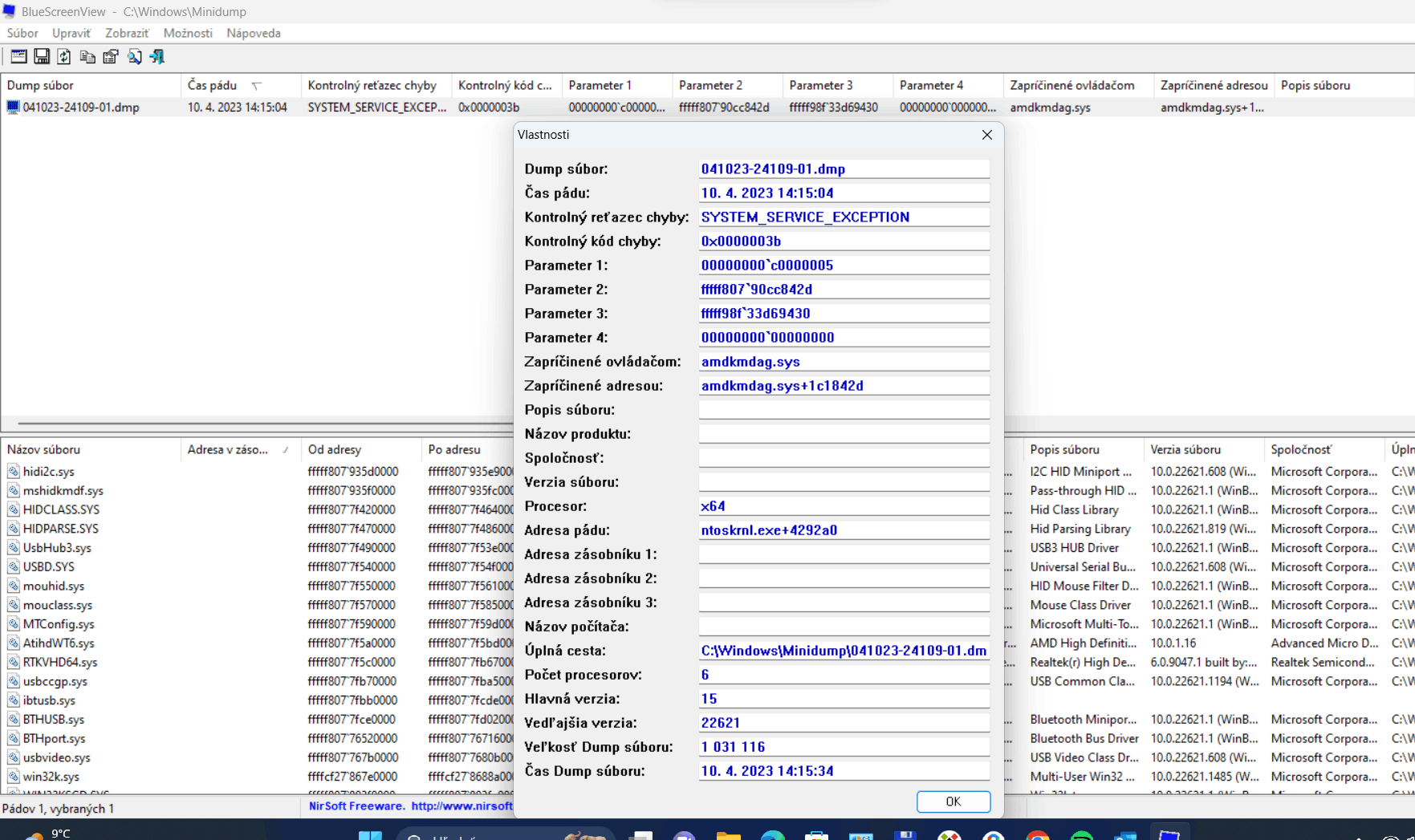
Task: Click the file icon beside usbccgp.sys
Action: click(x=14, y=681)
